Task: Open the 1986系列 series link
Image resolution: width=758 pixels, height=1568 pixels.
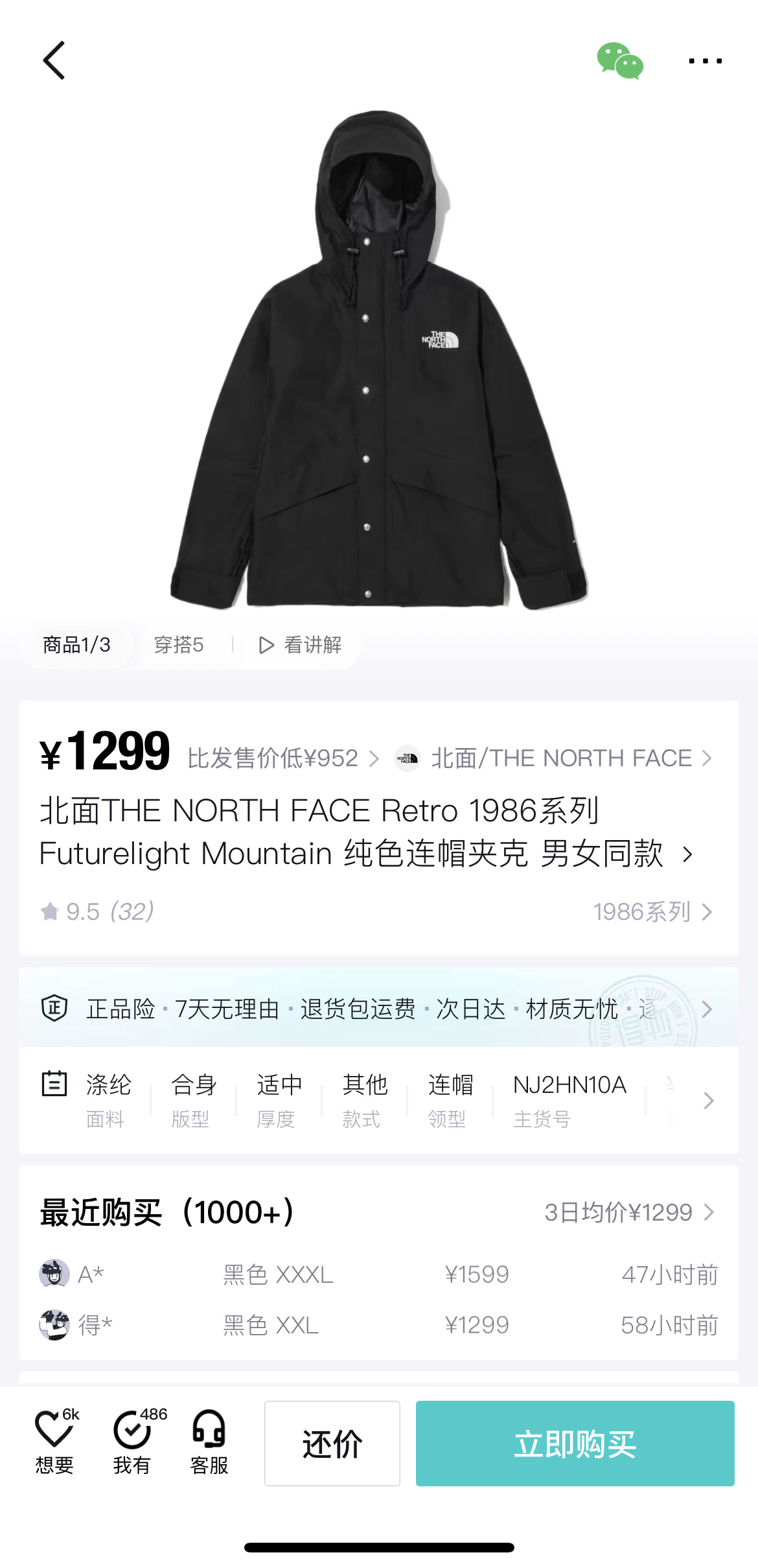Action: (x=652, y=912)
